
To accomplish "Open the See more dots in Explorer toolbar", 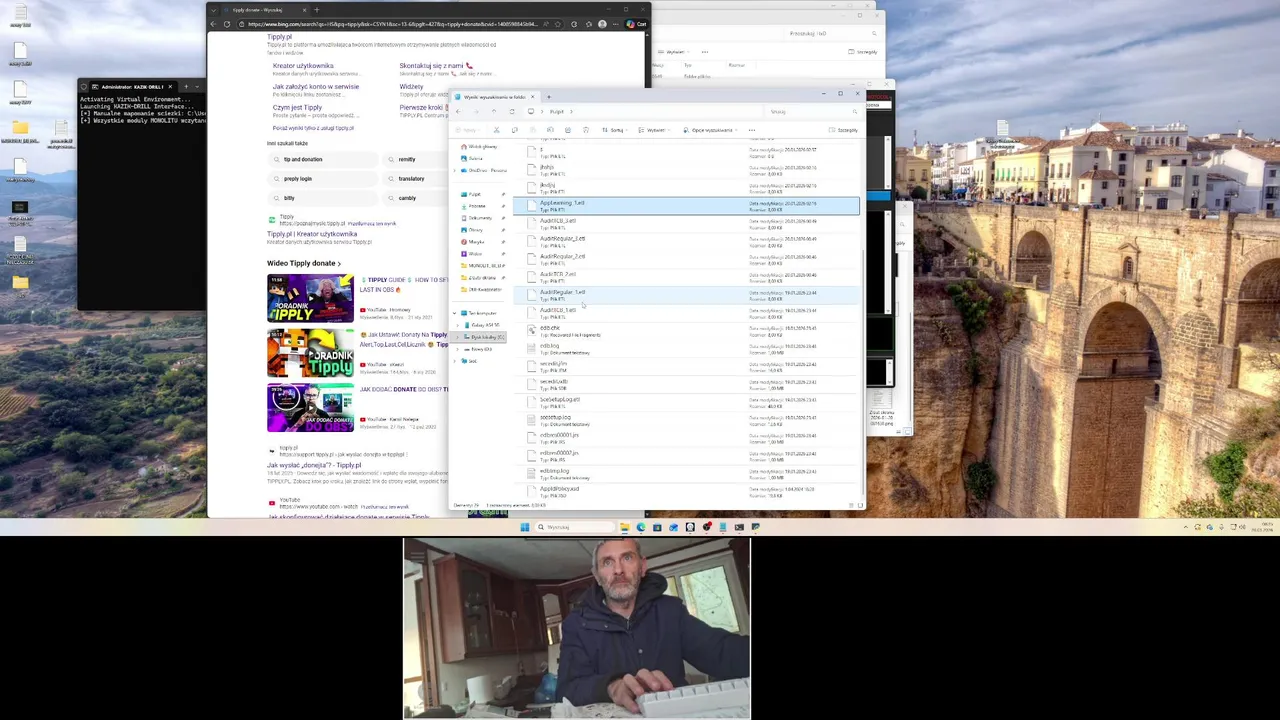I will [x=752, y=130].
